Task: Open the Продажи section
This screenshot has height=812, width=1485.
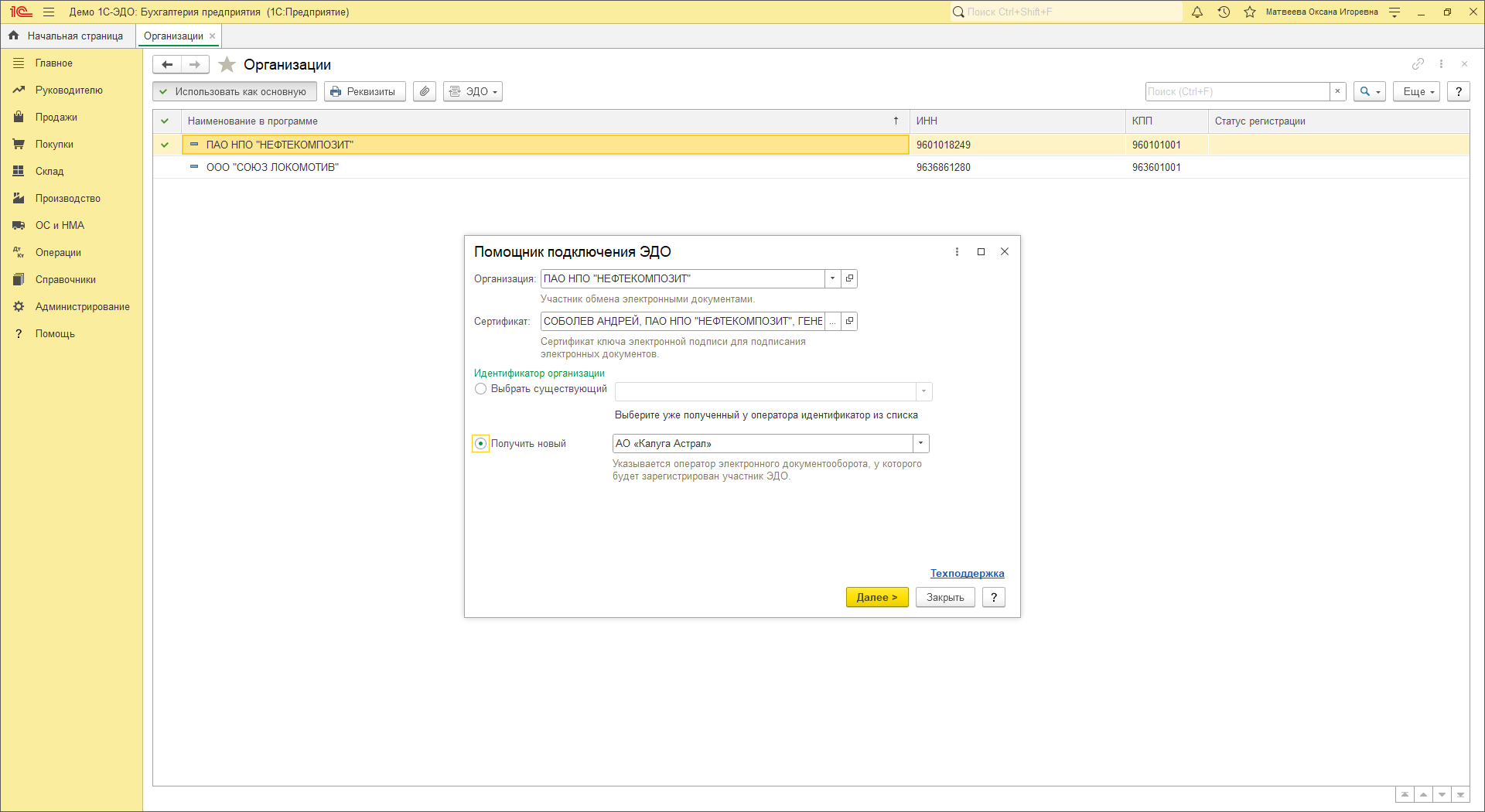Action: [x=56, y=118]
